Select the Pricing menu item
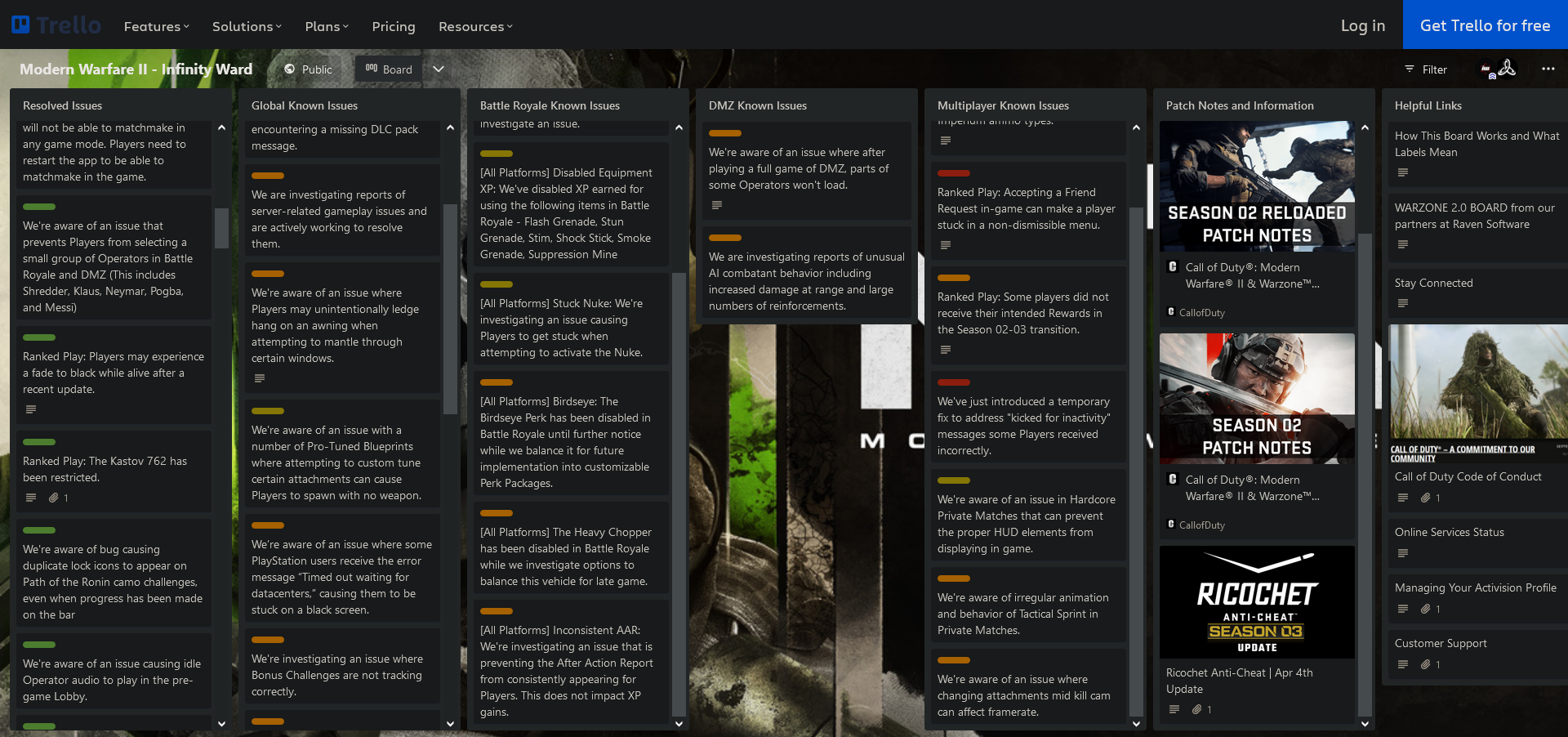Viewport: 1568px width, 737px height. click(x=394, y=26)
